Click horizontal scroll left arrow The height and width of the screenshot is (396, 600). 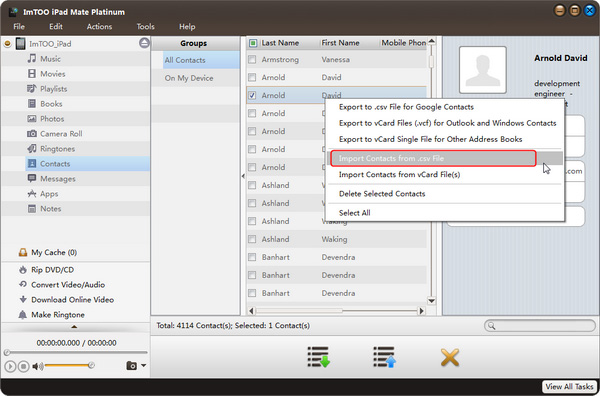click(x=251, y=311)
